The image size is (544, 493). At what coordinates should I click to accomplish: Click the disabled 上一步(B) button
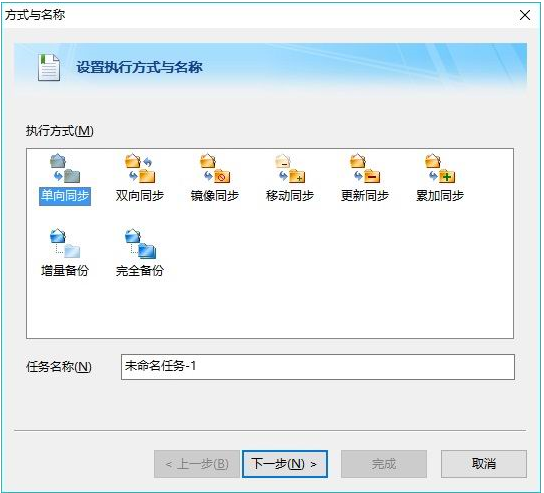(x=197, y=464)
